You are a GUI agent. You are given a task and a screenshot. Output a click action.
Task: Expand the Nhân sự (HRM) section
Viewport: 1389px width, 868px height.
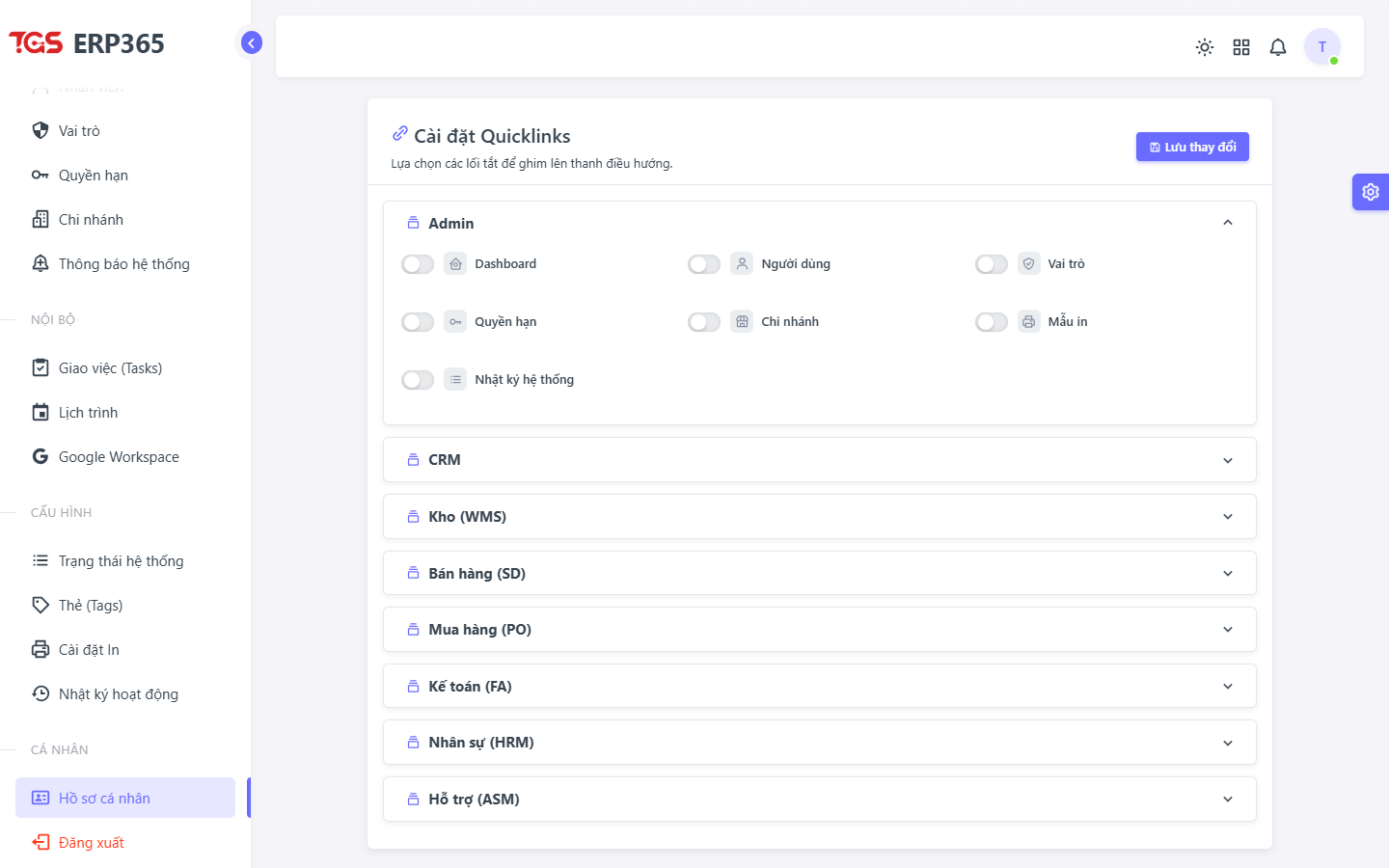820,743
